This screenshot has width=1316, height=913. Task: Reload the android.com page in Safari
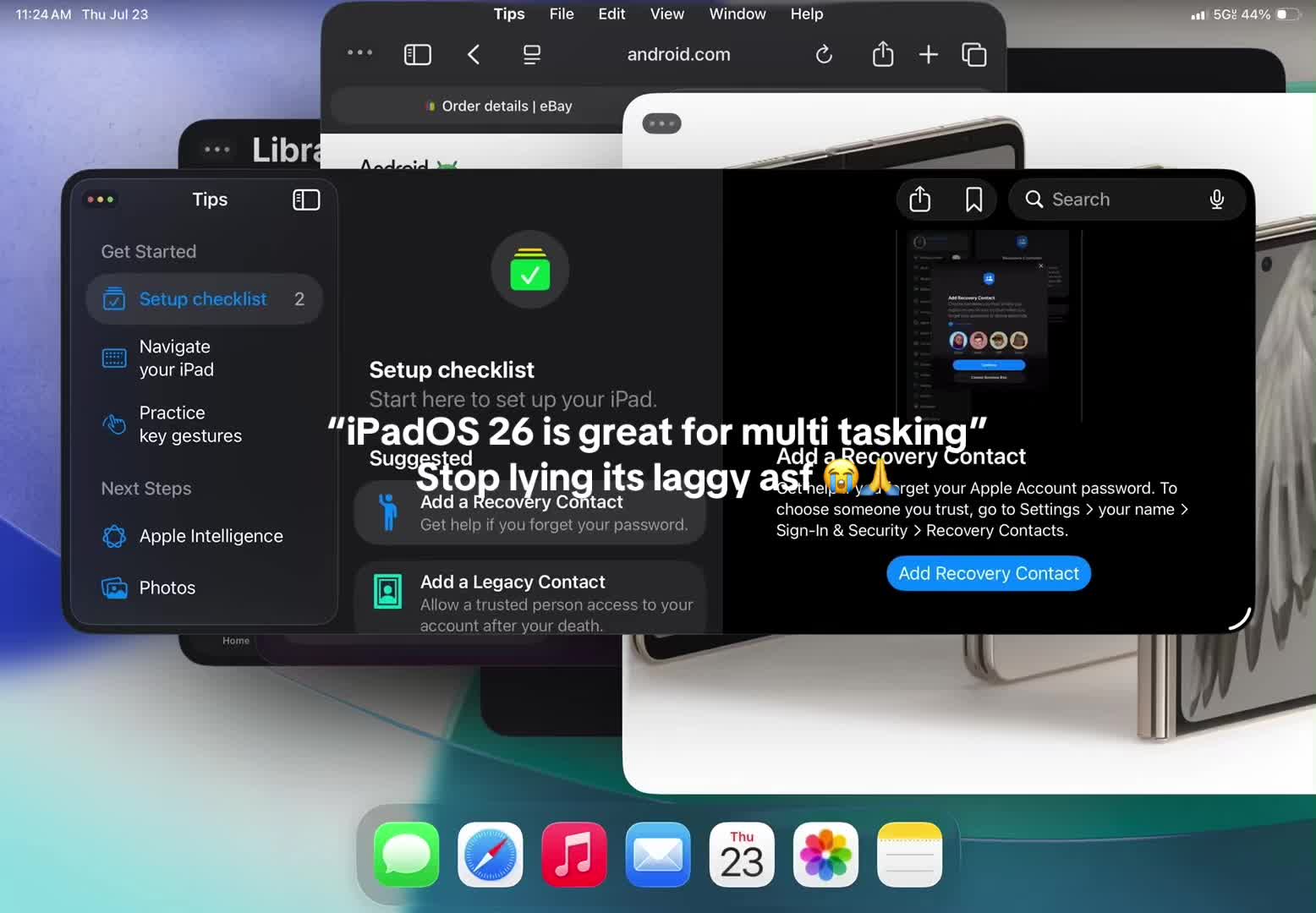pos(824,55)
